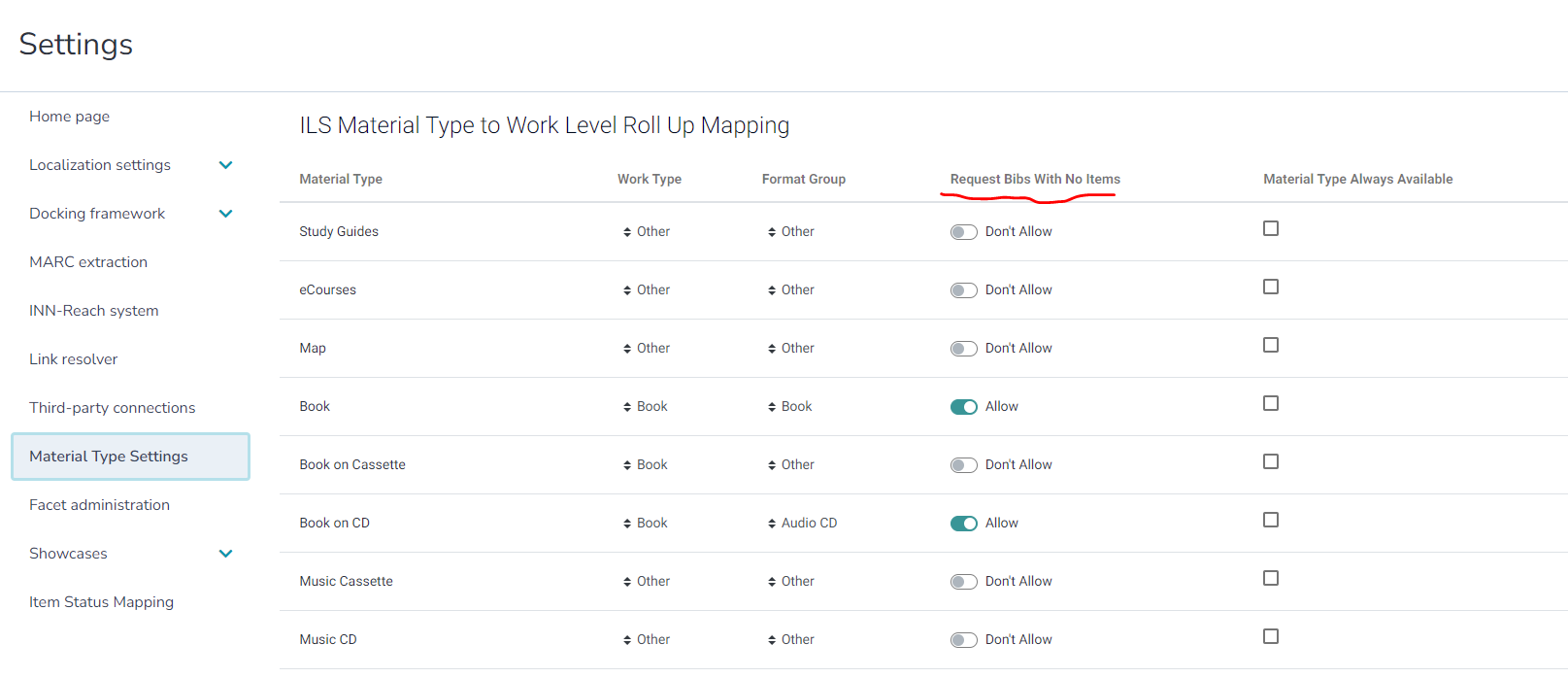Click the Book on CD cell
The height and width of the screenshot is (678, 1568).
335,523
